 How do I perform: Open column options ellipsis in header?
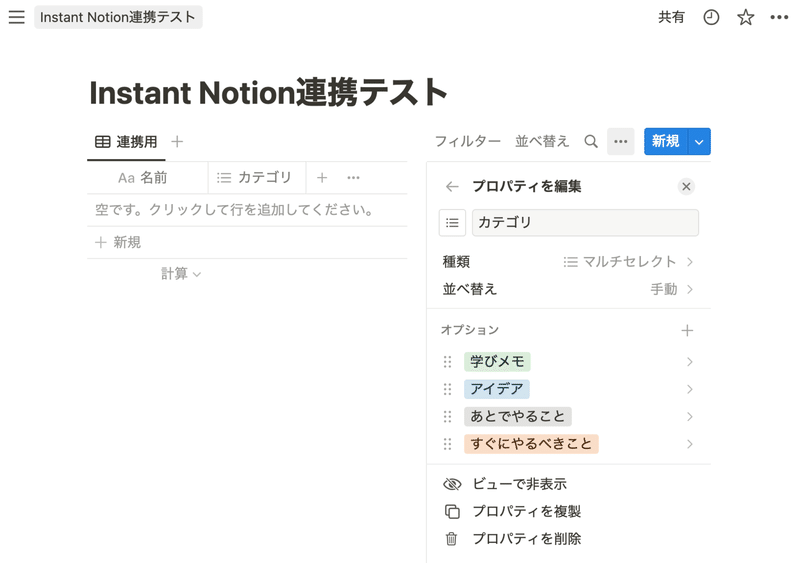353,178
